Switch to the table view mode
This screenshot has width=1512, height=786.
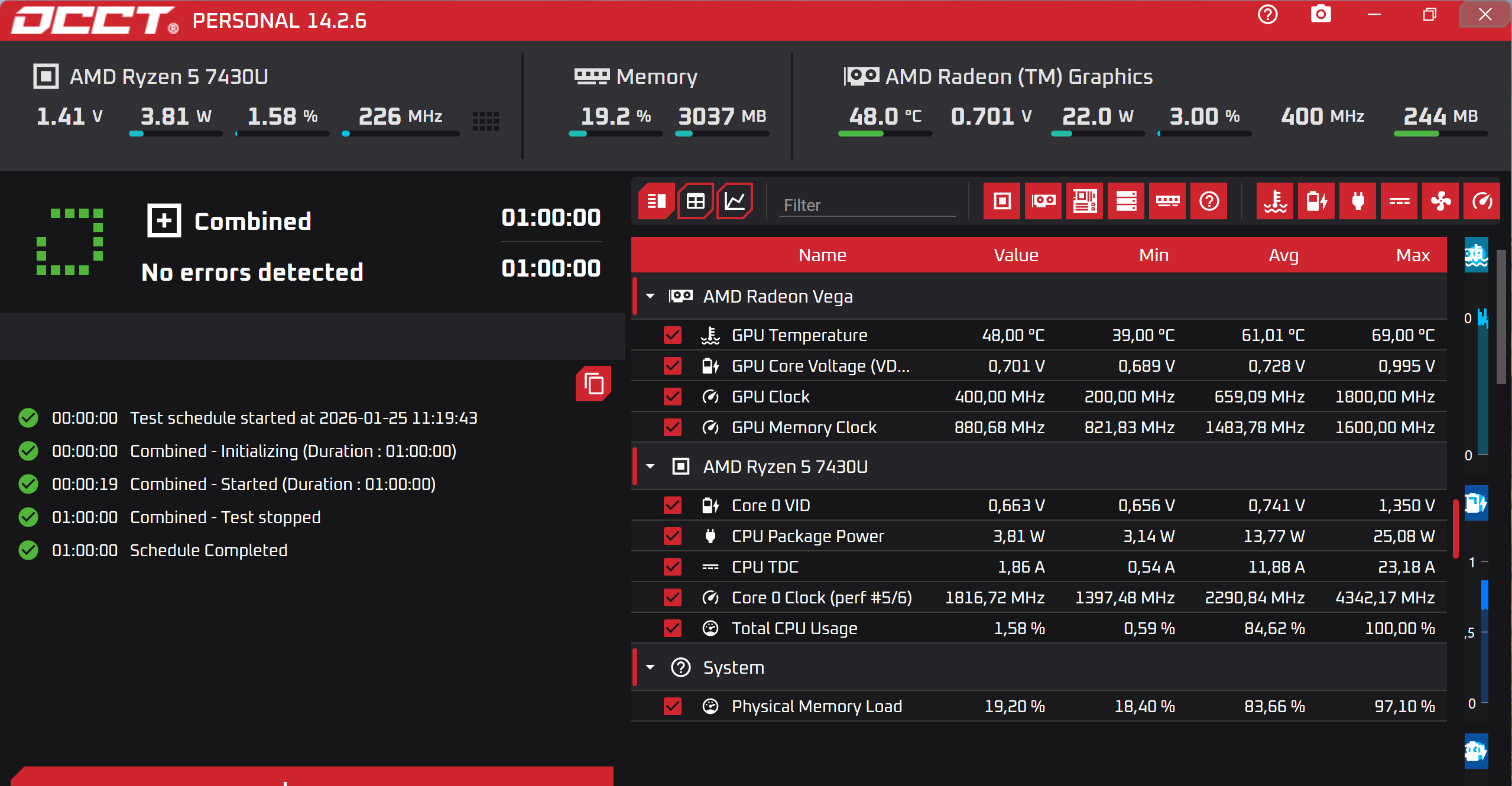pos(696,202)
